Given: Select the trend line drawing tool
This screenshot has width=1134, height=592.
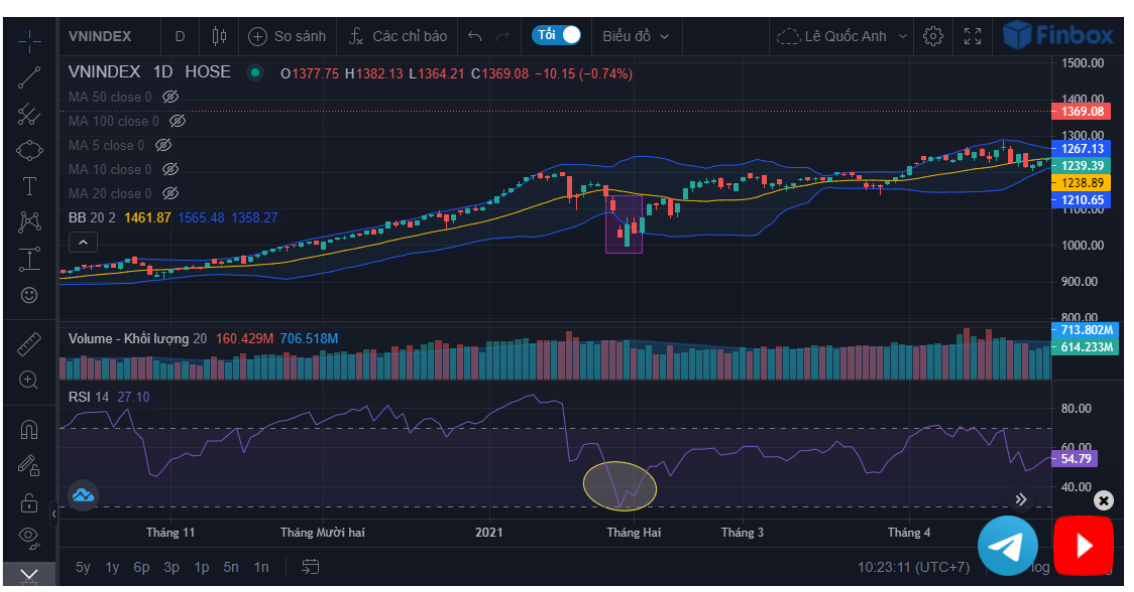Looking at the screenshot, I should pyautogui.click(x=29, y=78).
